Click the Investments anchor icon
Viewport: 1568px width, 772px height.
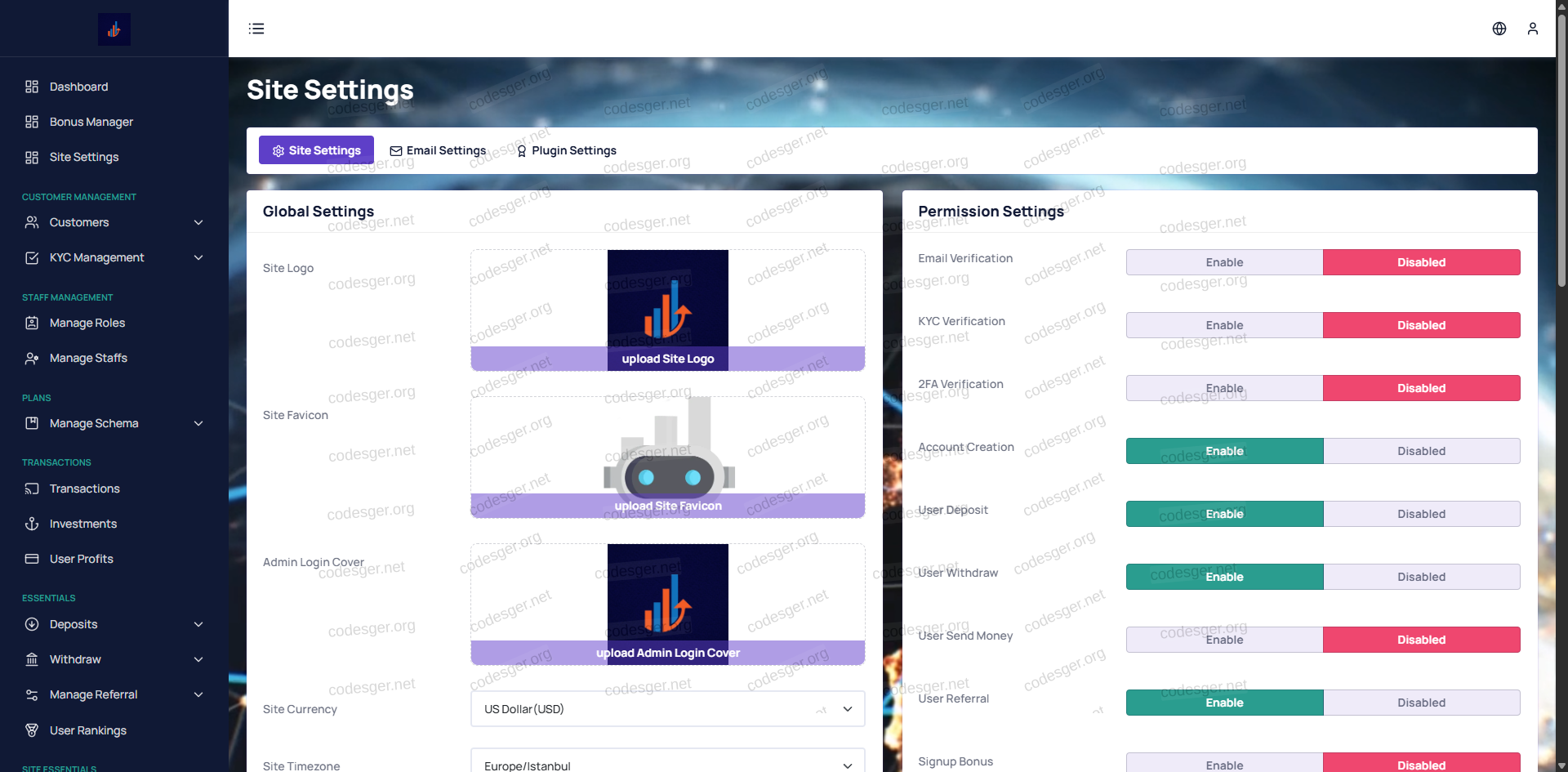pos(32,524)
